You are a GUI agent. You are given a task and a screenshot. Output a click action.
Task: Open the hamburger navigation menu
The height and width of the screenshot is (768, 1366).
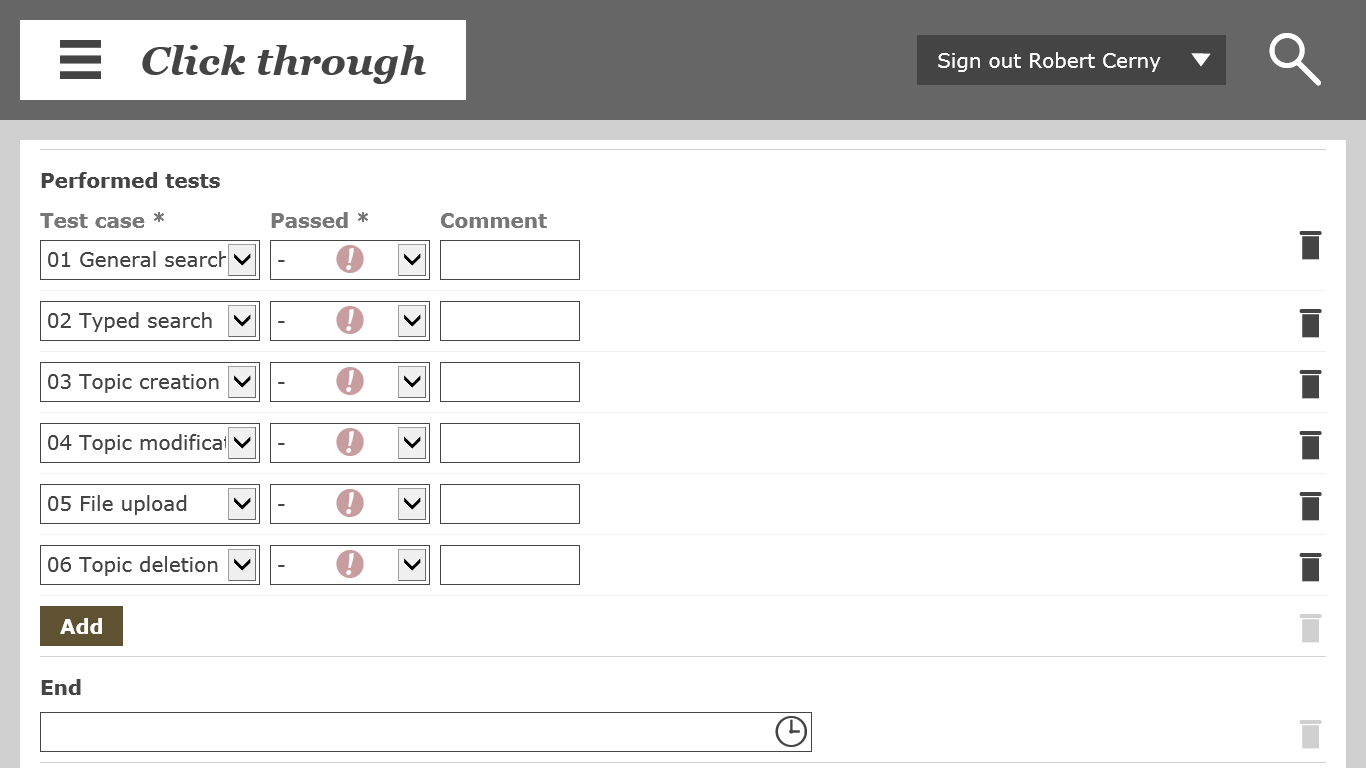pyautogui.click(x=80, y=60)
